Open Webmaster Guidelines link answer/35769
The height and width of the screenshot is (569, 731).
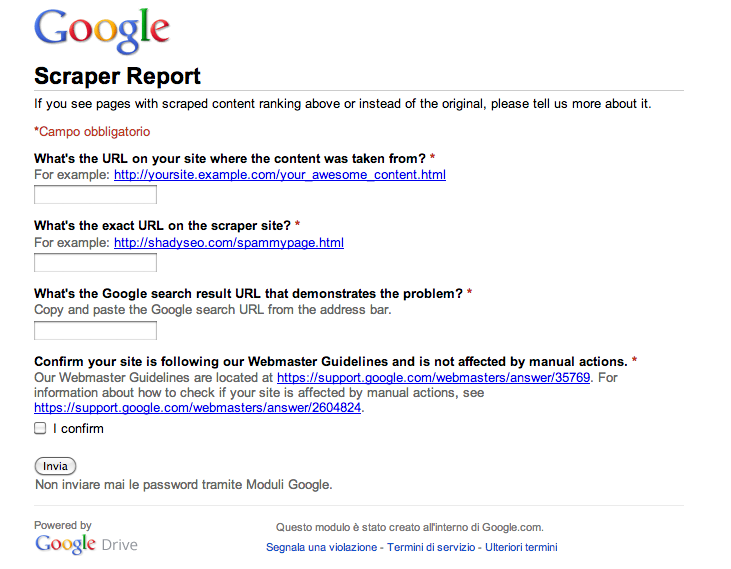(x=434, y=377)
